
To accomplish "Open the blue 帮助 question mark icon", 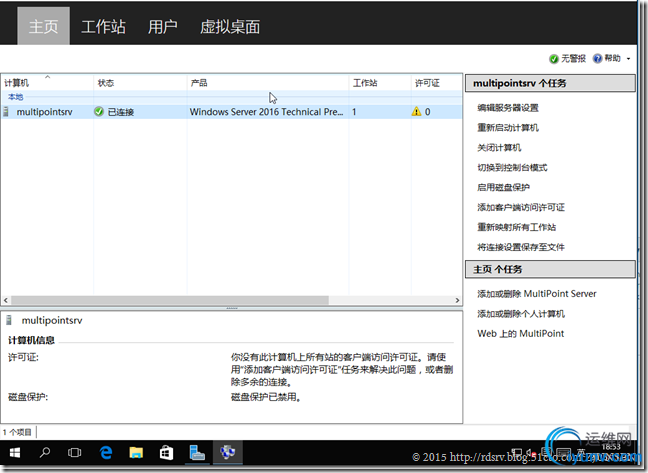I will click(597, 59).
